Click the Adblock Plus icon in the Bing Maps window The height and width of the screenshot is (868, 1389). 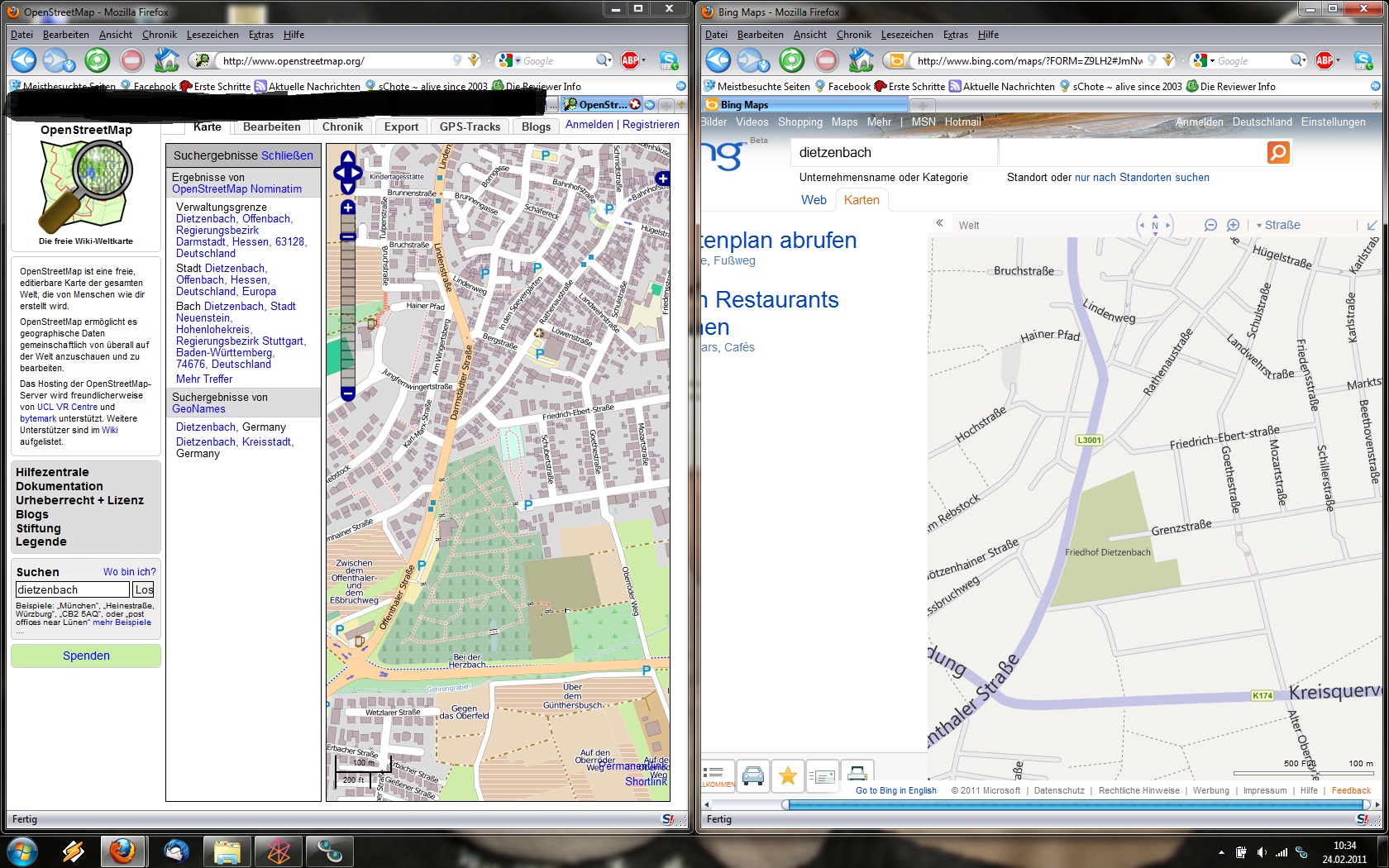(1324, 60)
